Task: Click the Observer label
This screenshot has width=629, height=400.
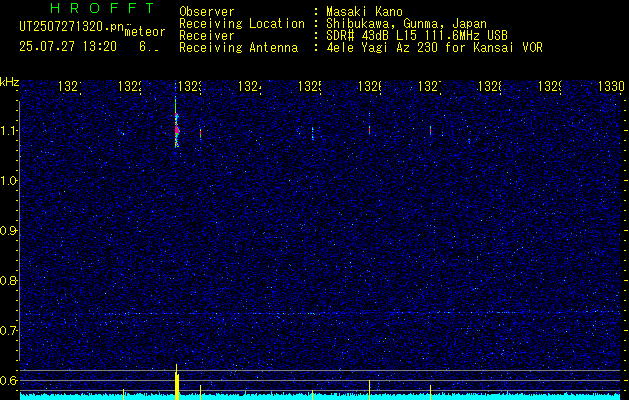Action: [207, 11]
